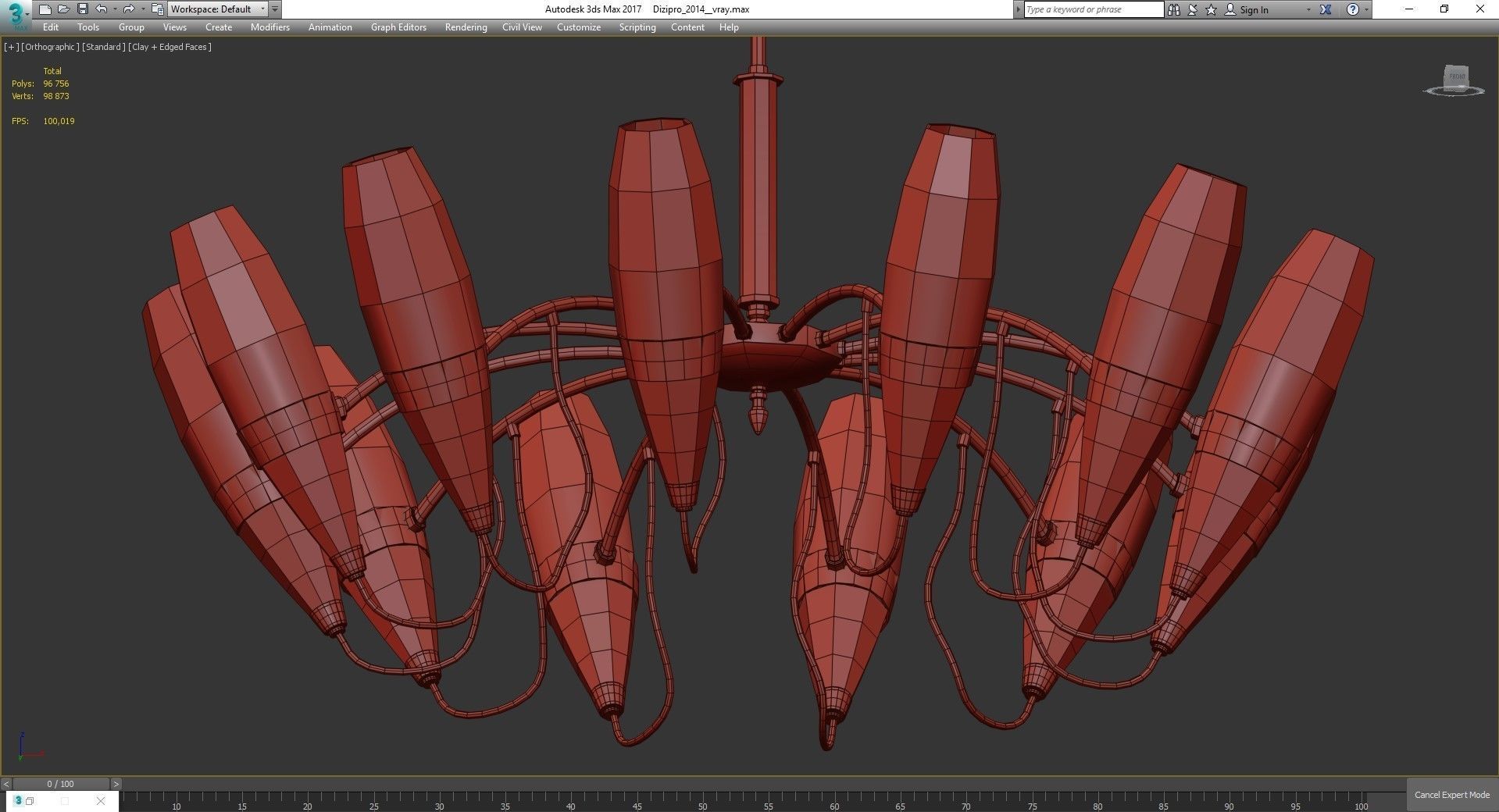Open the Graph Editors menu
Image resolution: width=1499 pixels, height=812 pixels.
click(398, 27)
